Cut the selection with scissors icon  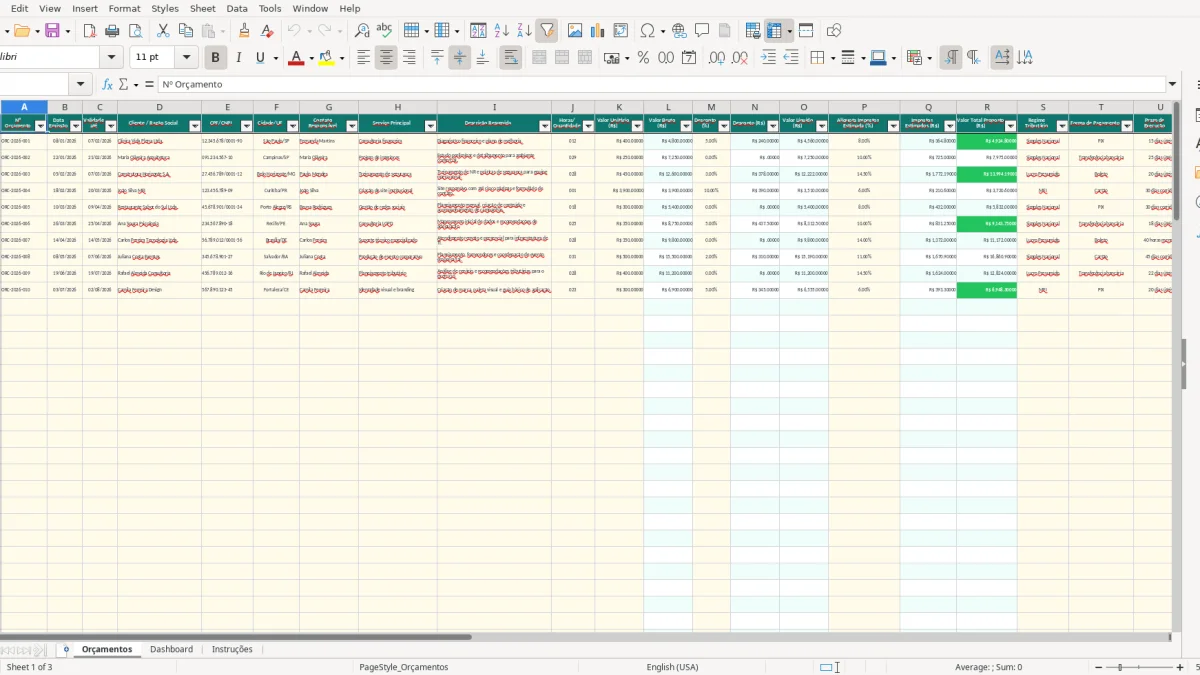click(163, 31)
